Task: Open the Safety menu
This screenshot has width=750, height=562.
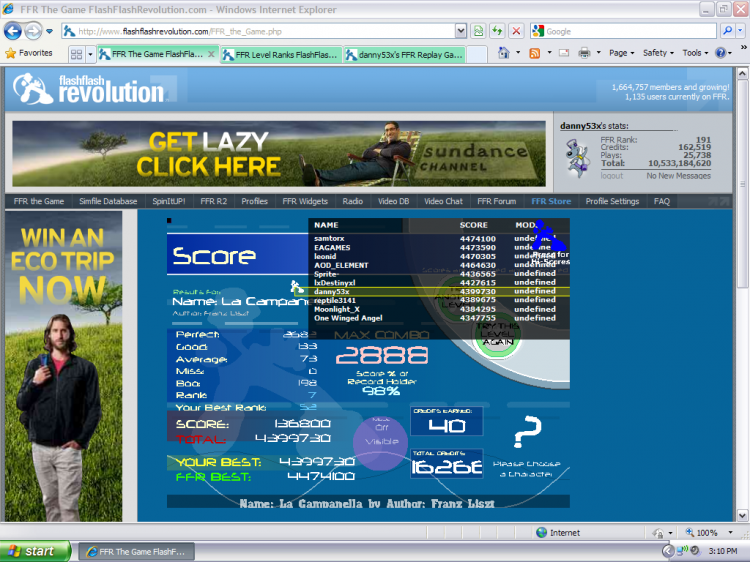Action: point(658,53)
